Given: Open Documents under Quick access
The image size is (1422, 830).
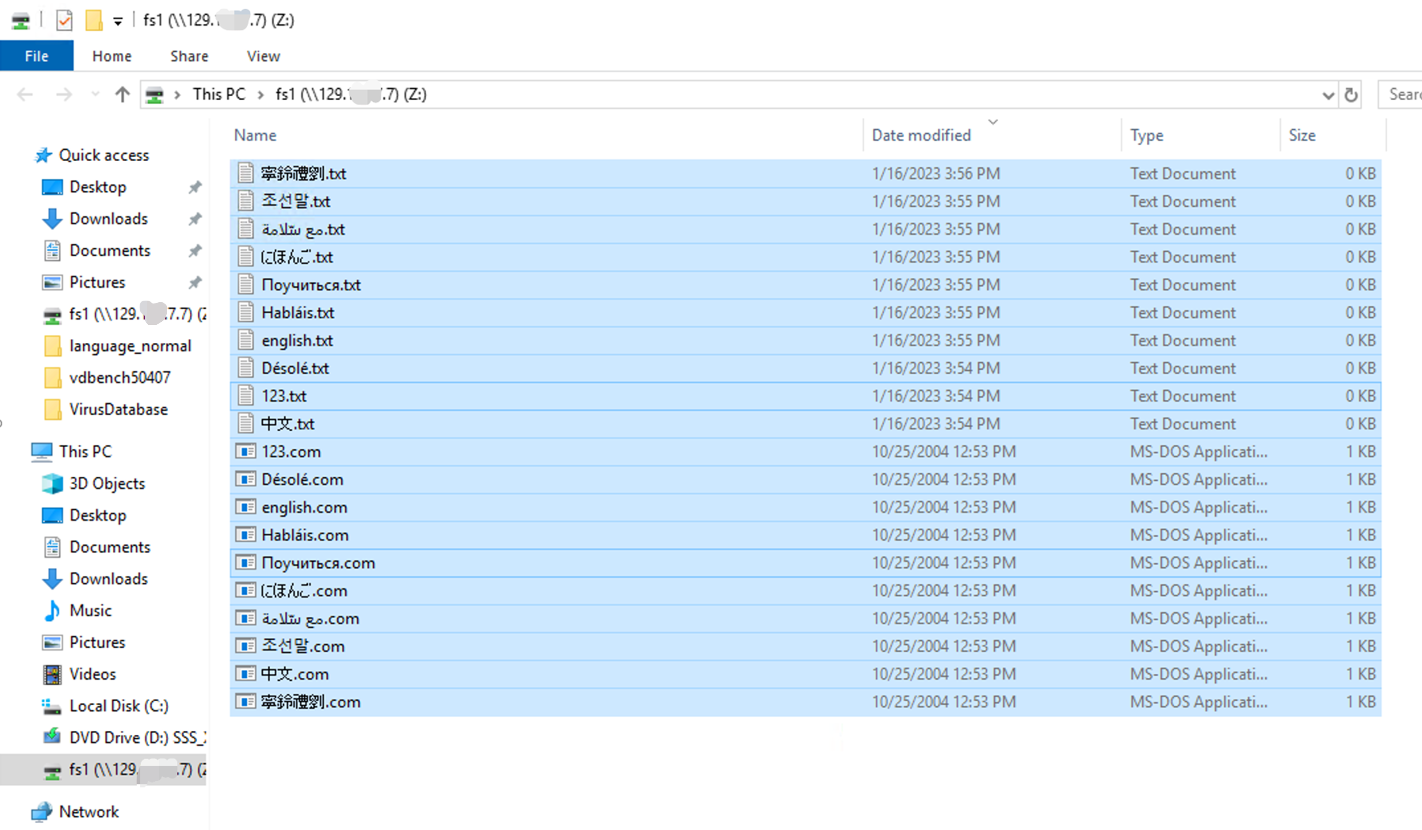Looking at the screenshot, I should point(109,251).
